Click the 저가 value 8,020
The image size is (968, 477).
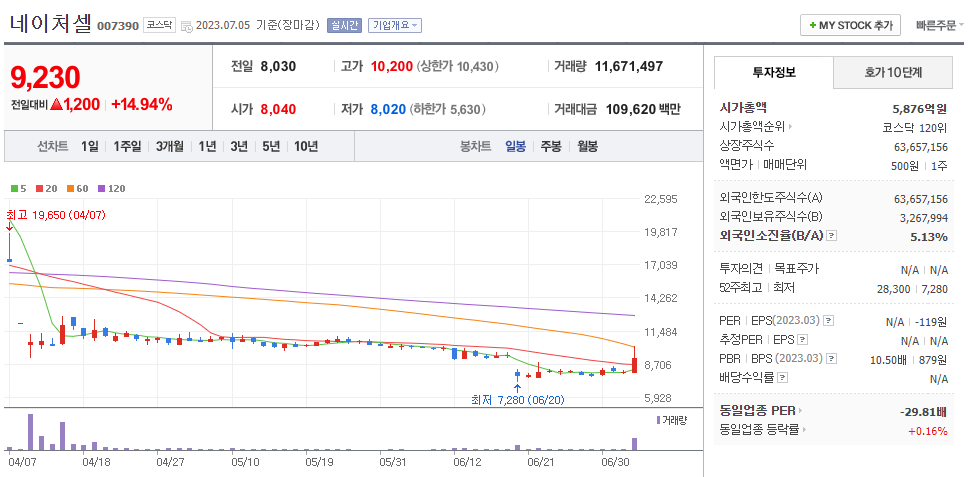coord(388,110)
